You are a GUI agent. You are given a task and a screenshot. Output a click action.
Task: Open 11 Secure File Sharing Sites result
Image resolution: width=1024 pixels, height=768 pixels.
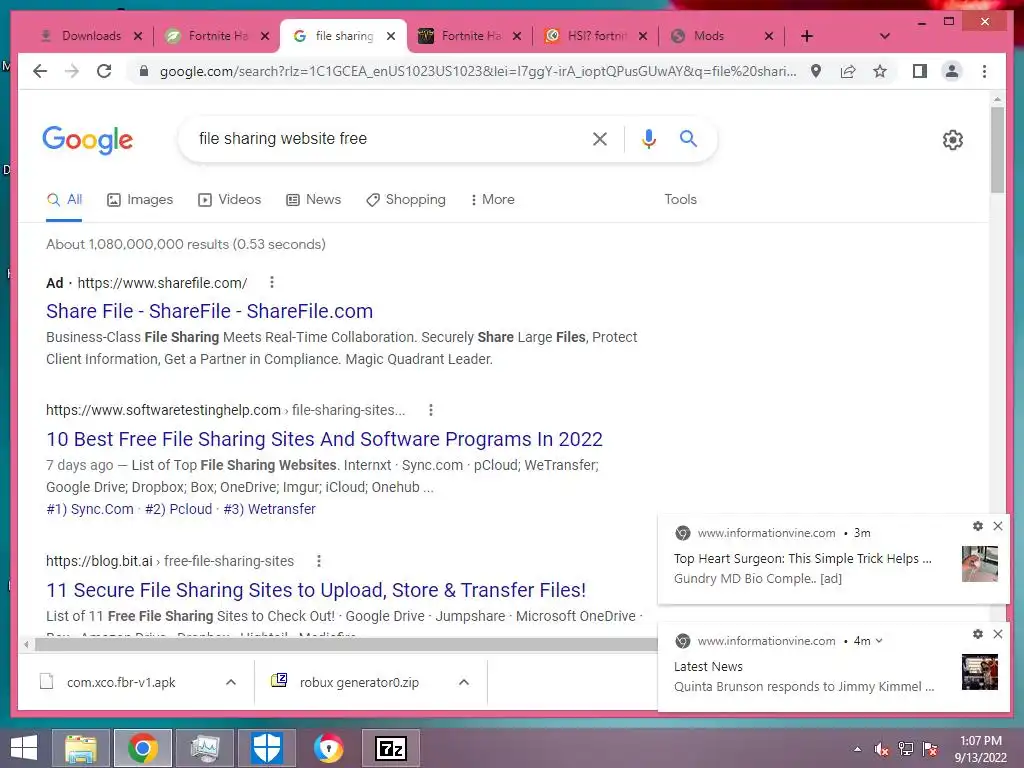pyautogui.click(x=316, y=590)
